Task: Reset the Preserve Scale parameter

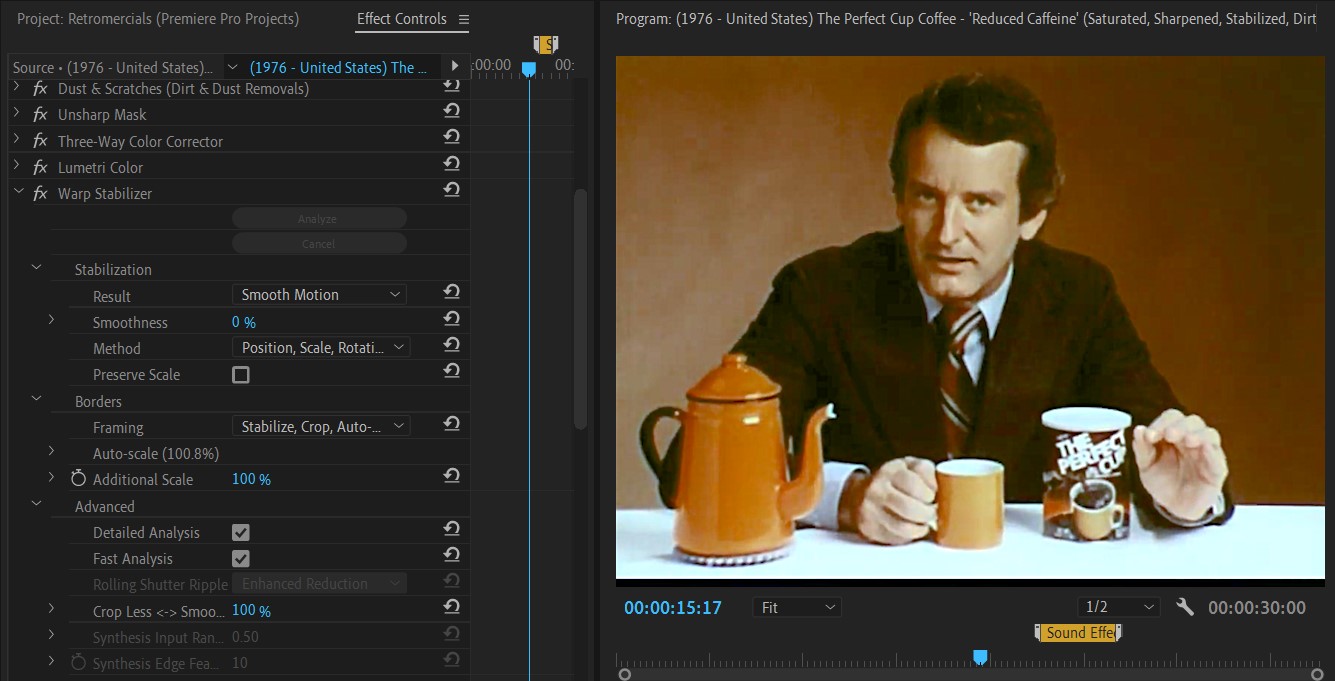Action: pyautogui.click(x=452, y=370)
